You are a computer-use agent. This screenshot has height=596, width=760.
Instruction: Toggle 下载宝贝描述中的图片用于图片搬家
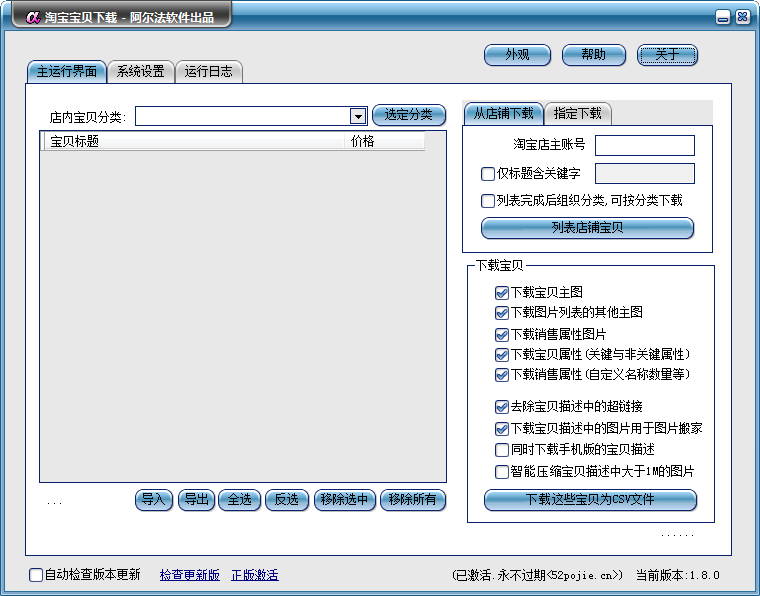(x=502, y=428)
